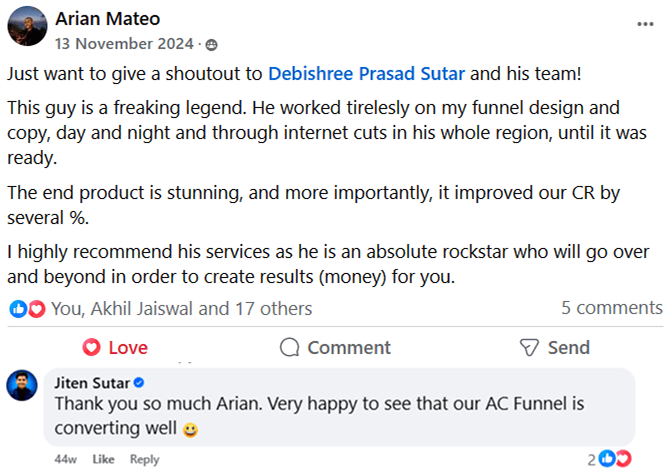Click the red Love reaction icon under the post
672x474 pixels.
click(36, 309)
